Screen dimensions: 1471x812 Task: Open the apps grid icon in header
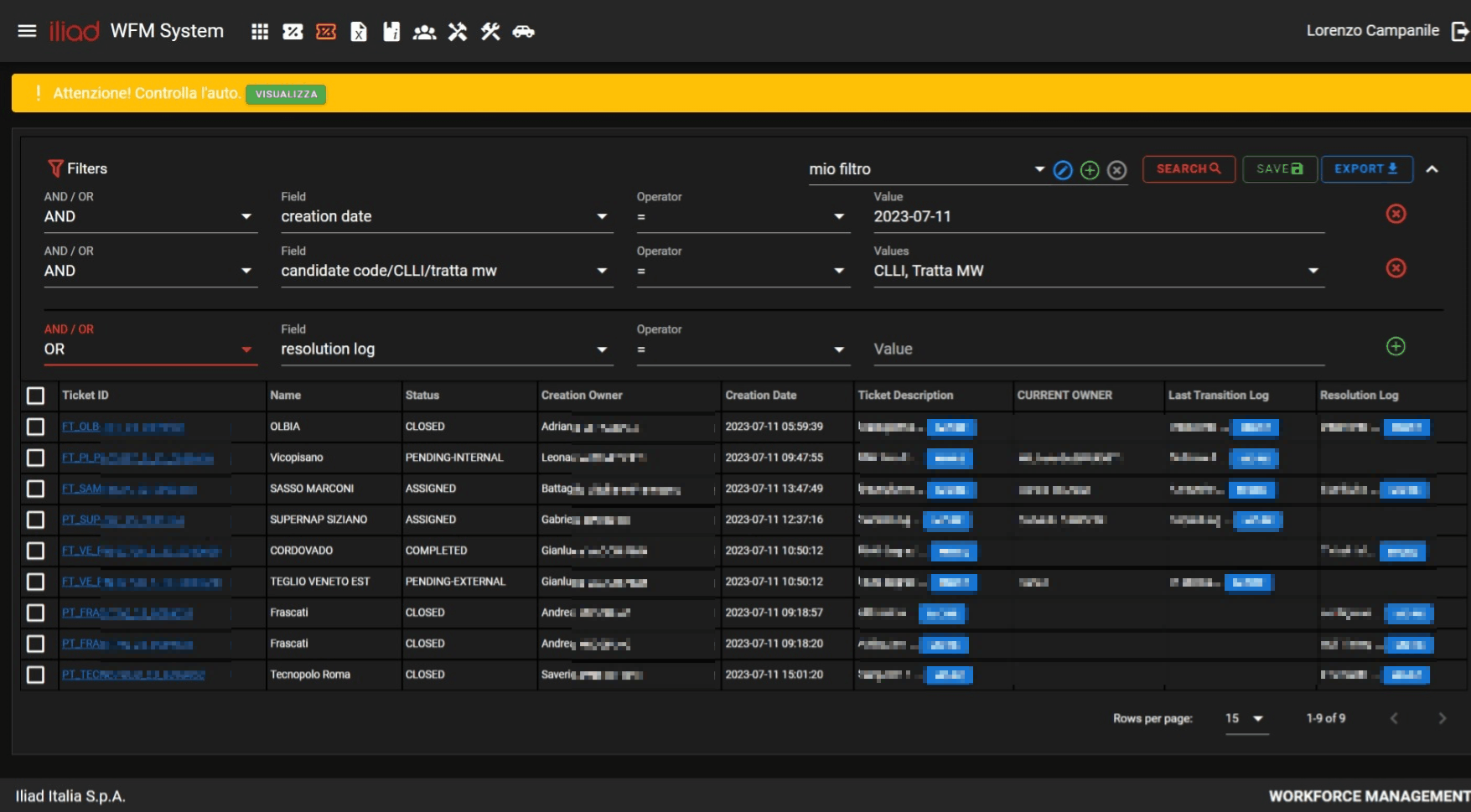(x=260, y=32)
